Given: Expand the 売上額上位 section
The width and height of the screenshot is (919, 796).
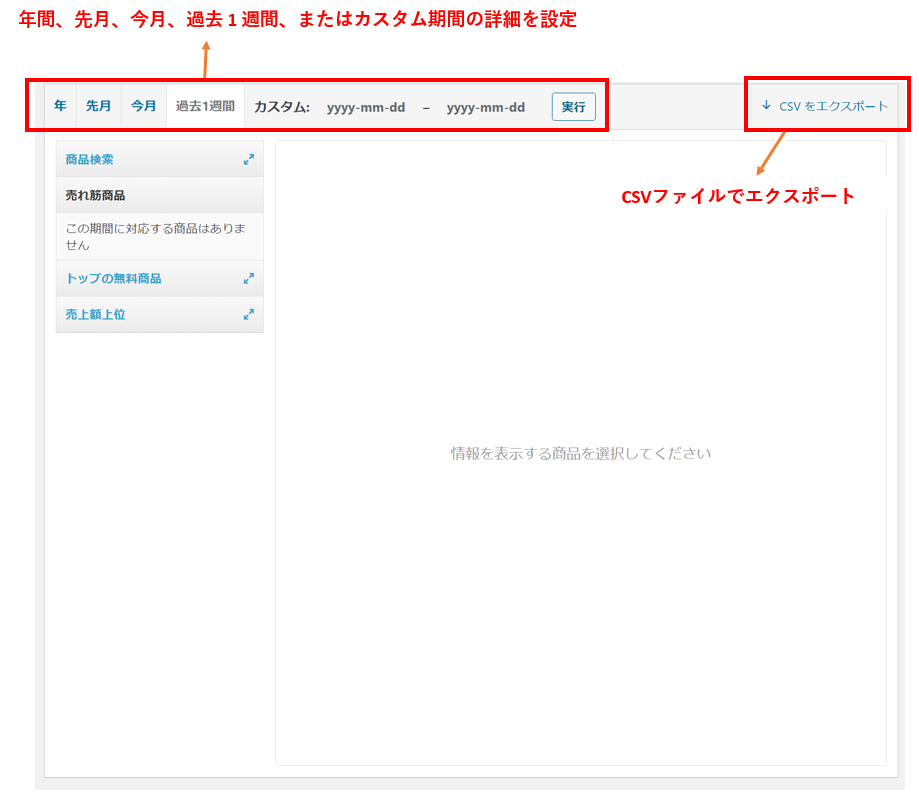Looking at the screenshot, I should pyautogui.click(x=96, y=314).
